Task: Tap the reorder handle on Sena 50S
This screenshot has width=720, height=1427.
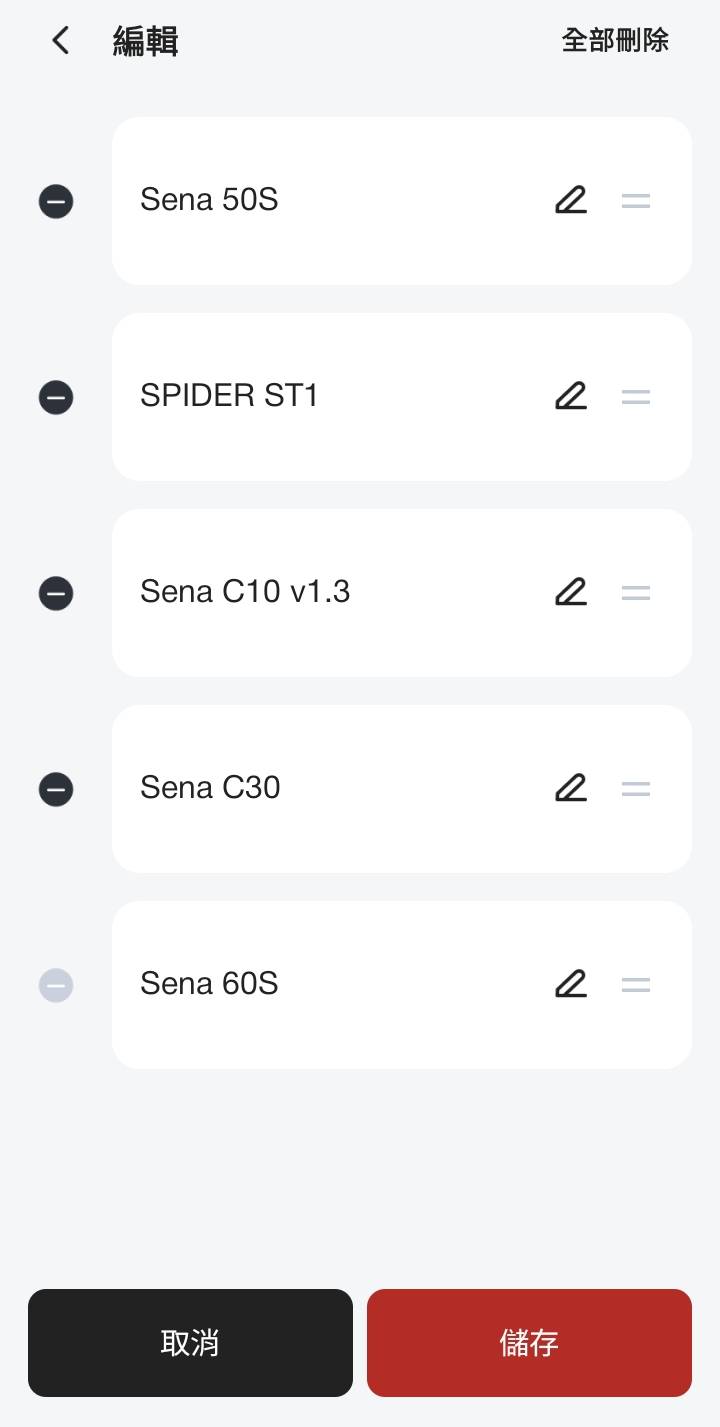Action: tap(636, 201)
